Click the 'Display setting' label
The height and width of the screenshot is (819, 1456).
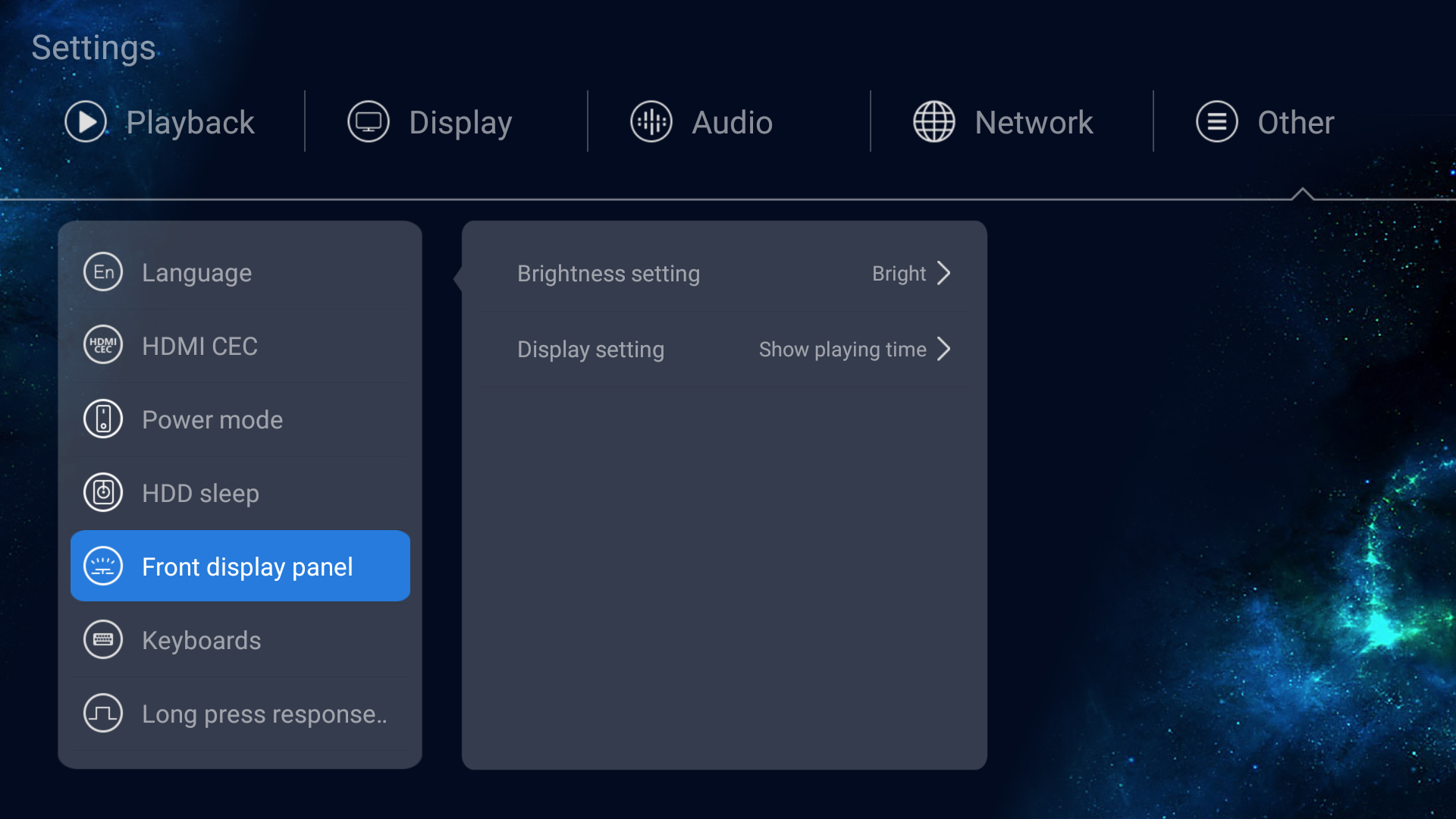point(591,350)
